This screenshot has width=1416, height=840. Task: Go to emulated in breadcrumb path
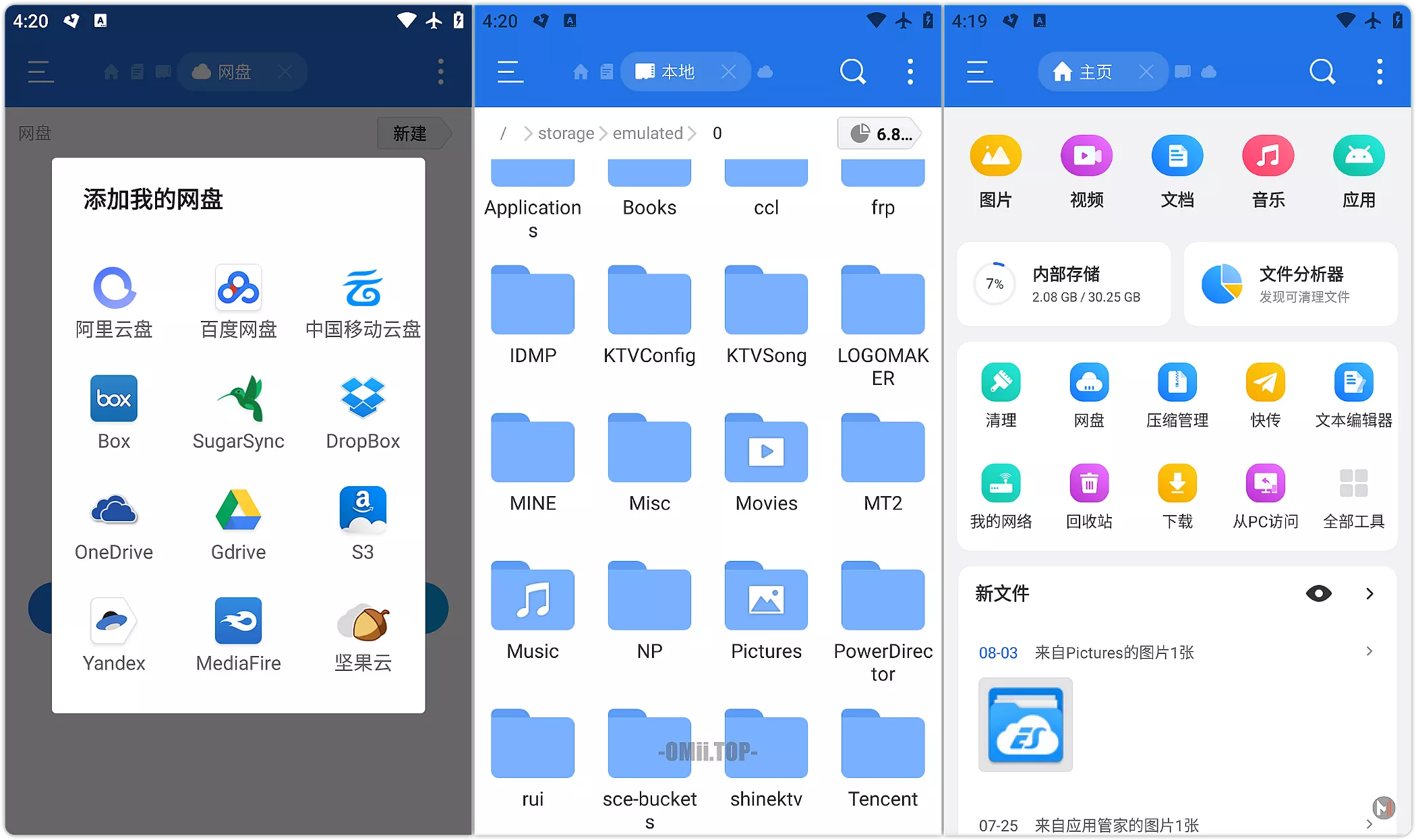coord(647,133)
